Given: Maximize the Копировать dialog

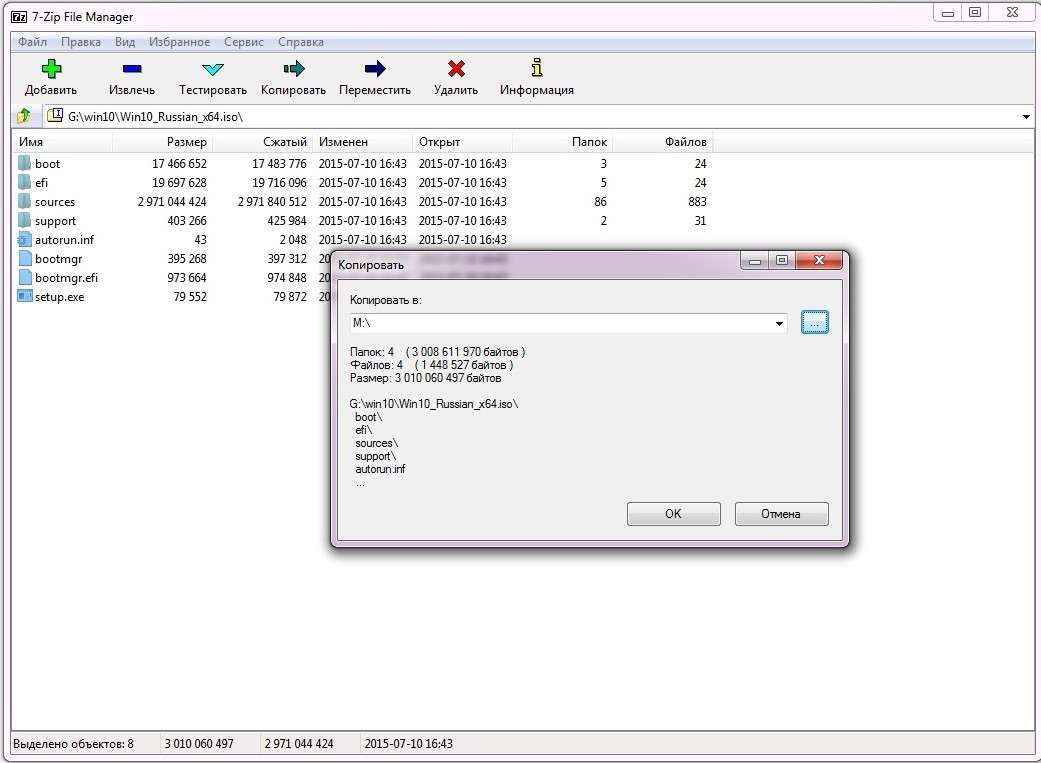Looking at the screenshot, I should (782, 260).
